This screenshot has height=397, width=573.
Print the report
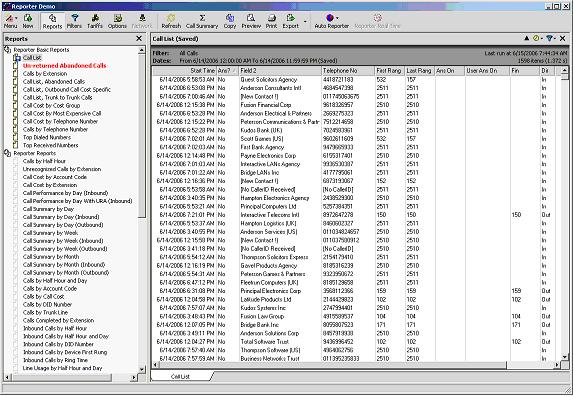tap(271, 21)
